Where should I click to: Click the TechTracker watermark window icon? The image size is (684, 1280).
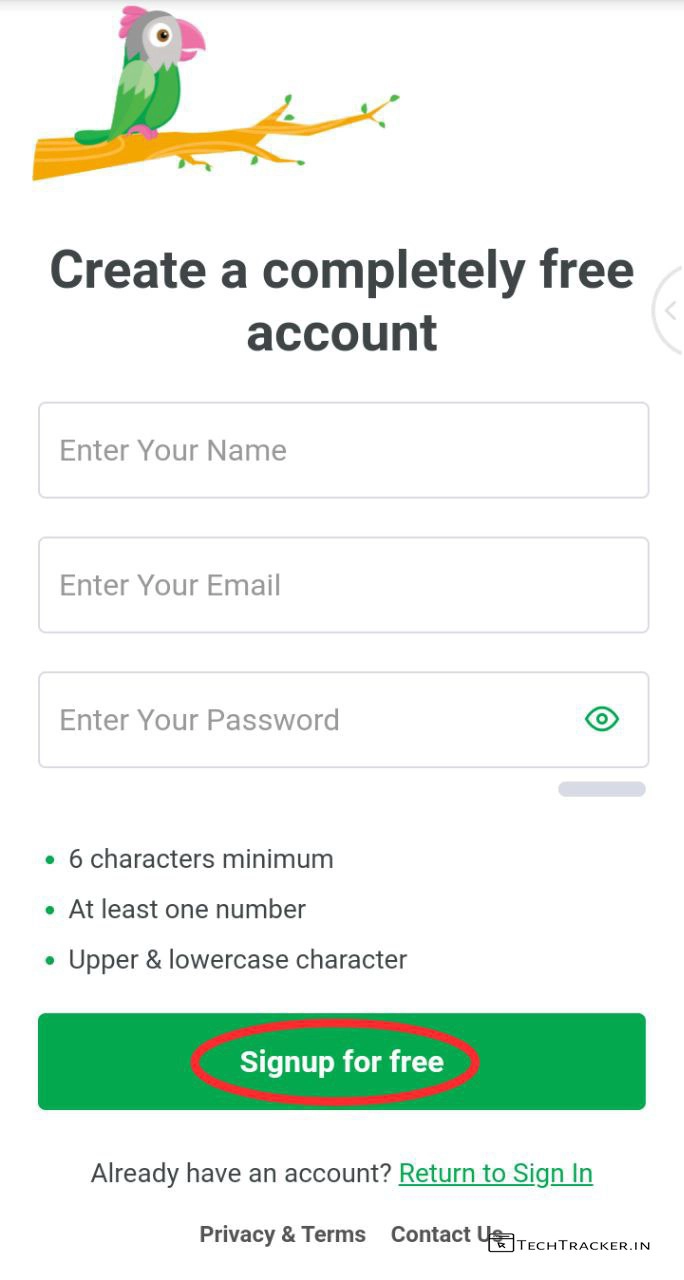pyautogui.click(x=501, y=1244)
